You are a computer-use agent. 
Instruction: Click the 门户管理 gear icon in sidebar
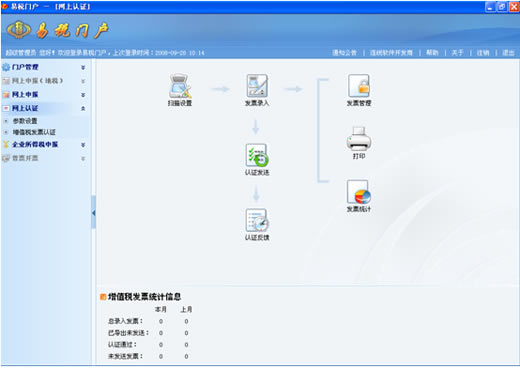6,67
